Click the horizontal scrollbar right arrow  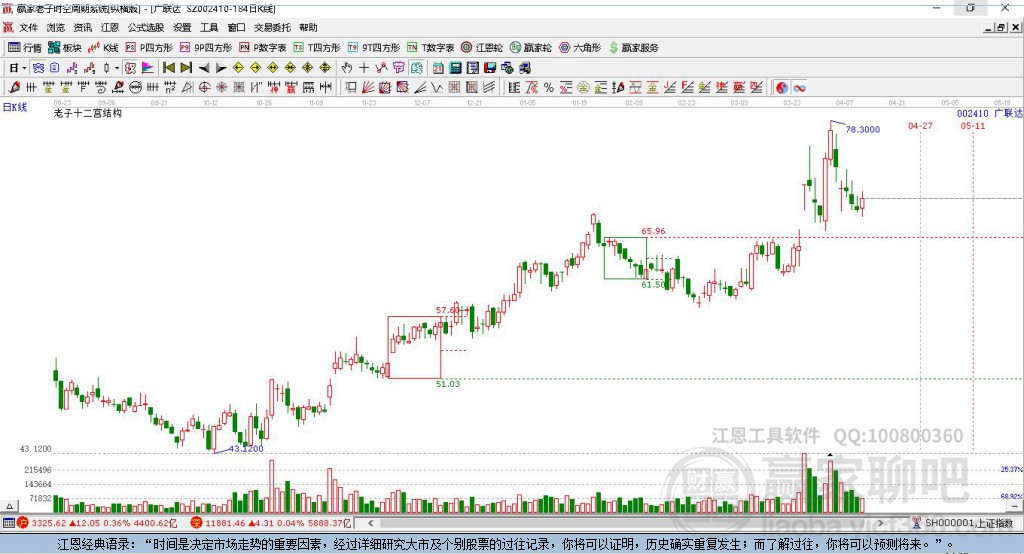[x=880, y=523]
